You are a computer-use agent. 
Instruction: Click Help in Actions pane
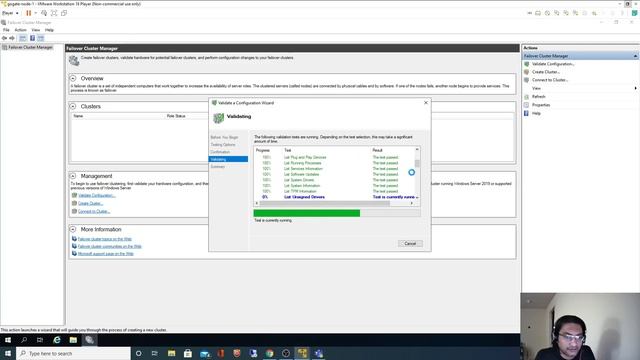point(536,113)
